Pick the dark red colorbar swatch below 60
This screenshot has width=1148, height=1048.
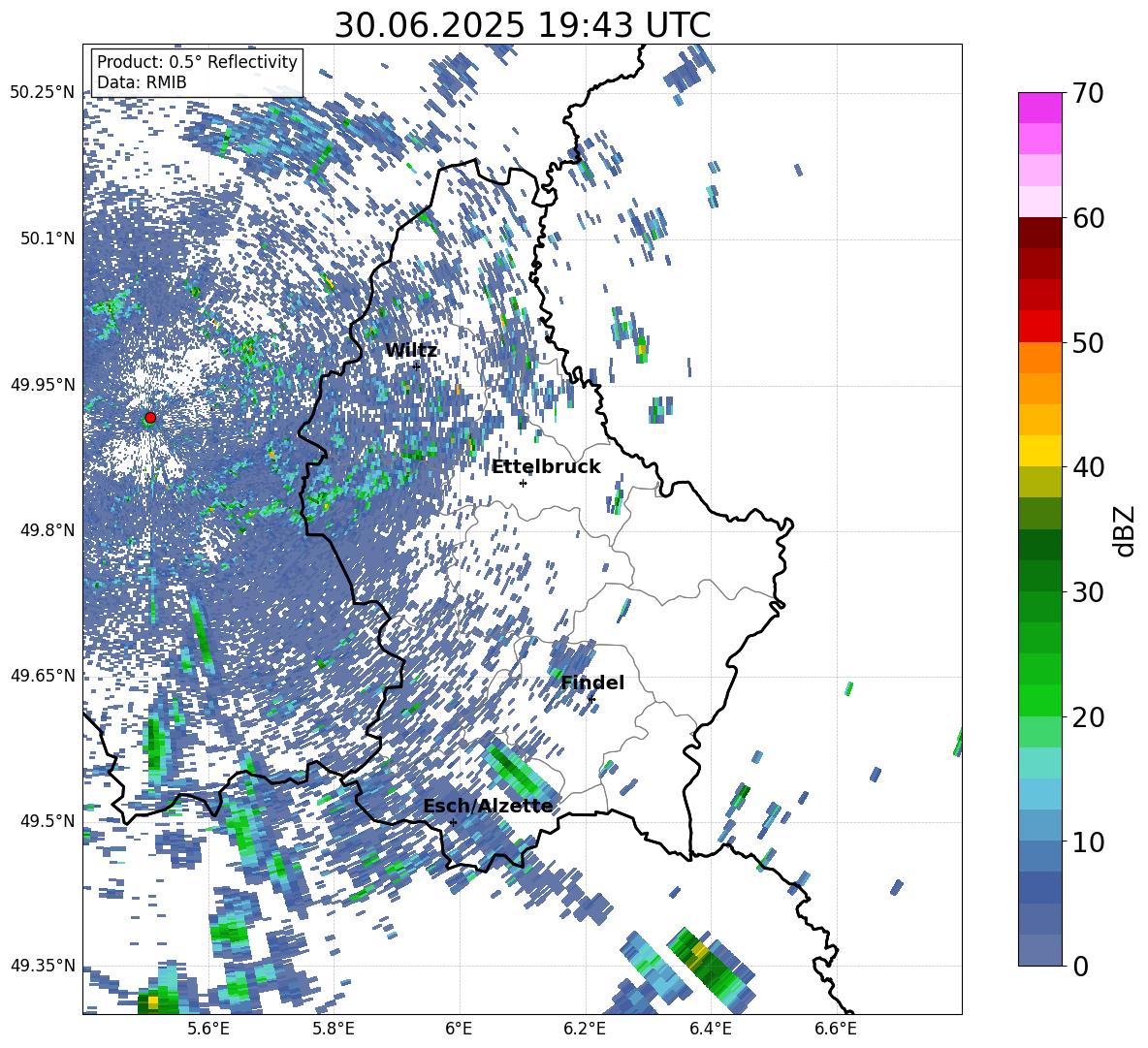coord(1039,233)
